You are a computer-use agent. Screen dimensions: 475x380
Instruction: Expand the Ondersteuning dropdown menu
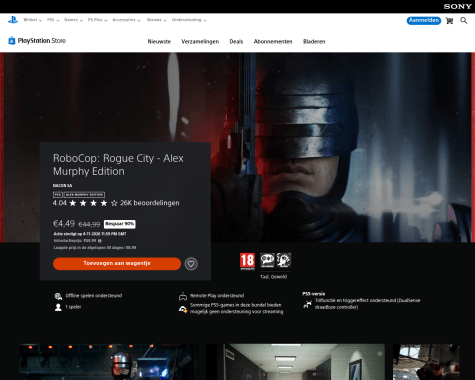189,20
